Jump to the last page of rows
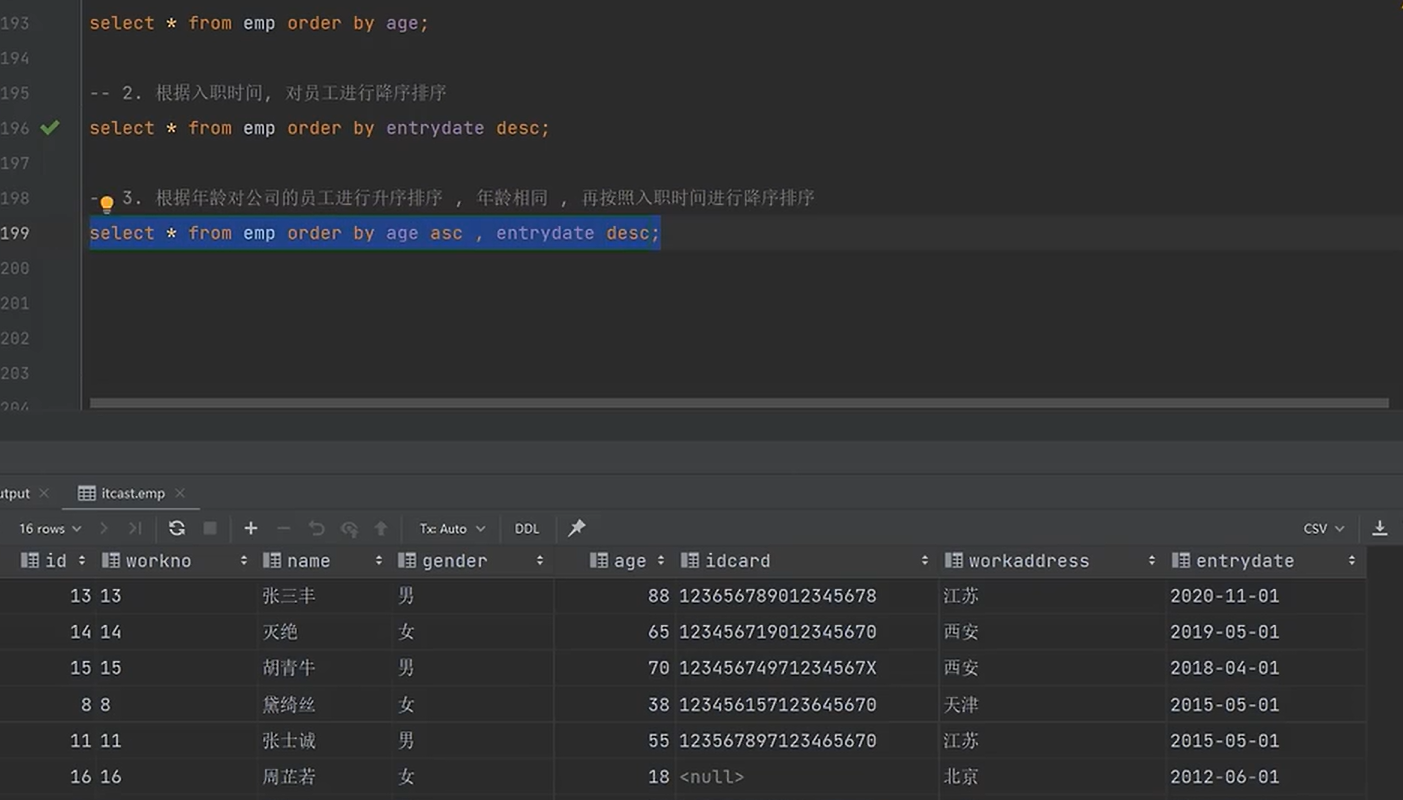Viewport: 1403px width, 800px height. coord(135,528)
